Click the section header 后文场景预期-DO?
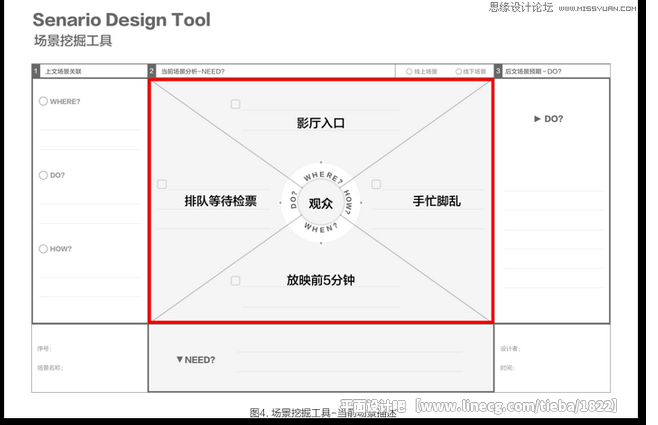The height and width of the screenshot is (425, 658). 533,72
